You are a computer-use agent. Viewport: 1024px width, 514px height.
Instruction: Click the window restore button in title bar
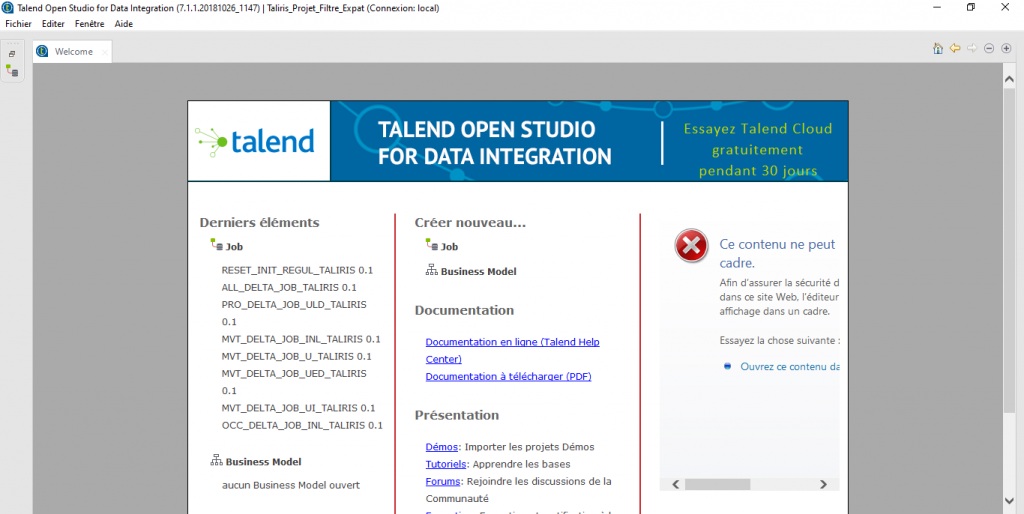[971, 7]
